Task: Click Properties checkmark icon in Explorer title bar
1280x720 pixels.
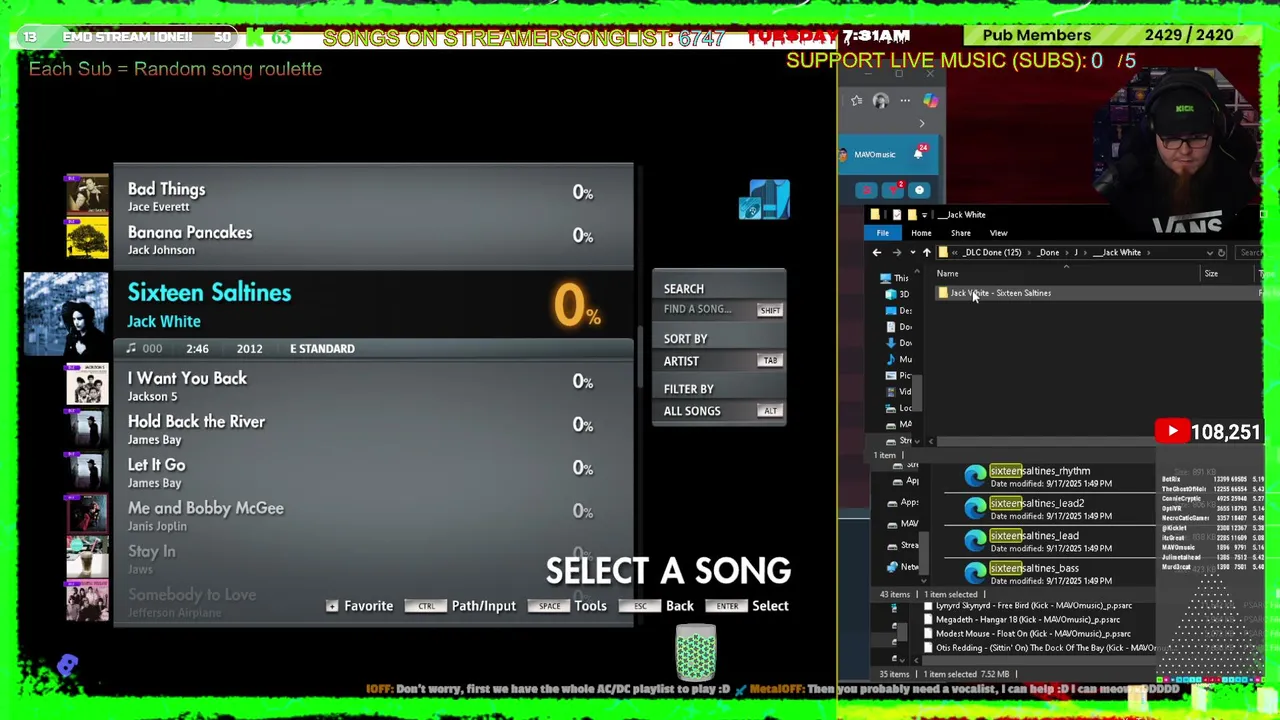Action: click(896, 214)
